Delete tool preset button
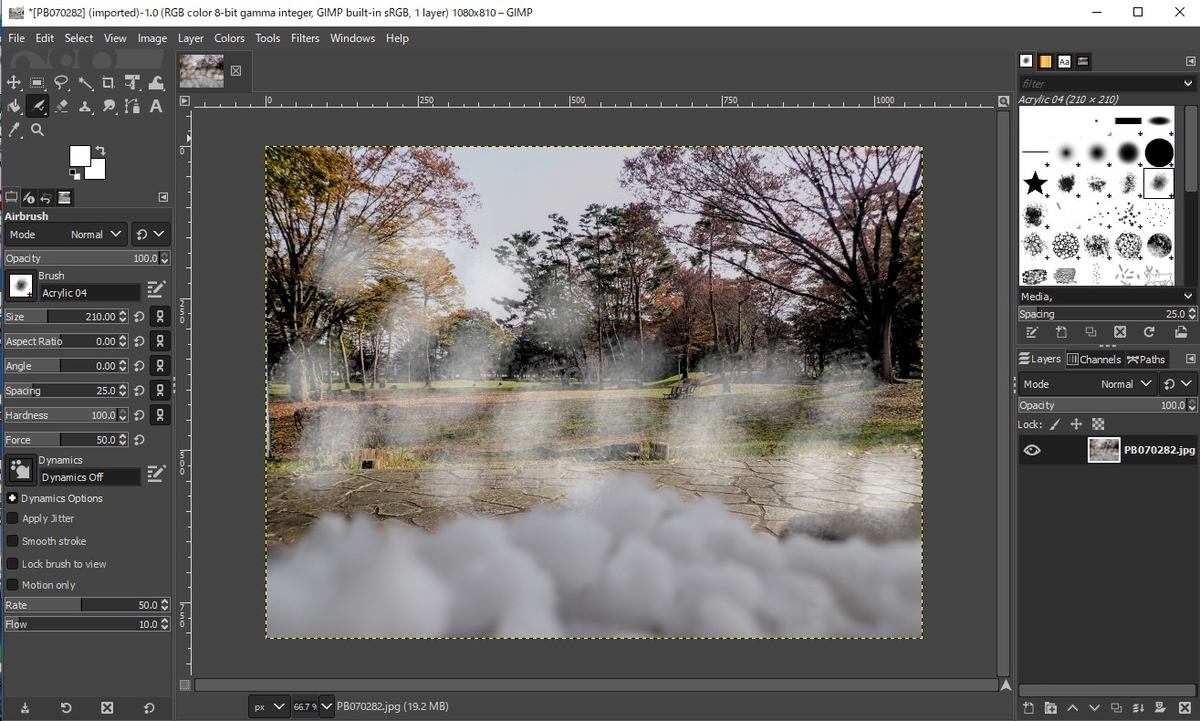Viewport: 1200px width, 721px height. tap(107, 708)
